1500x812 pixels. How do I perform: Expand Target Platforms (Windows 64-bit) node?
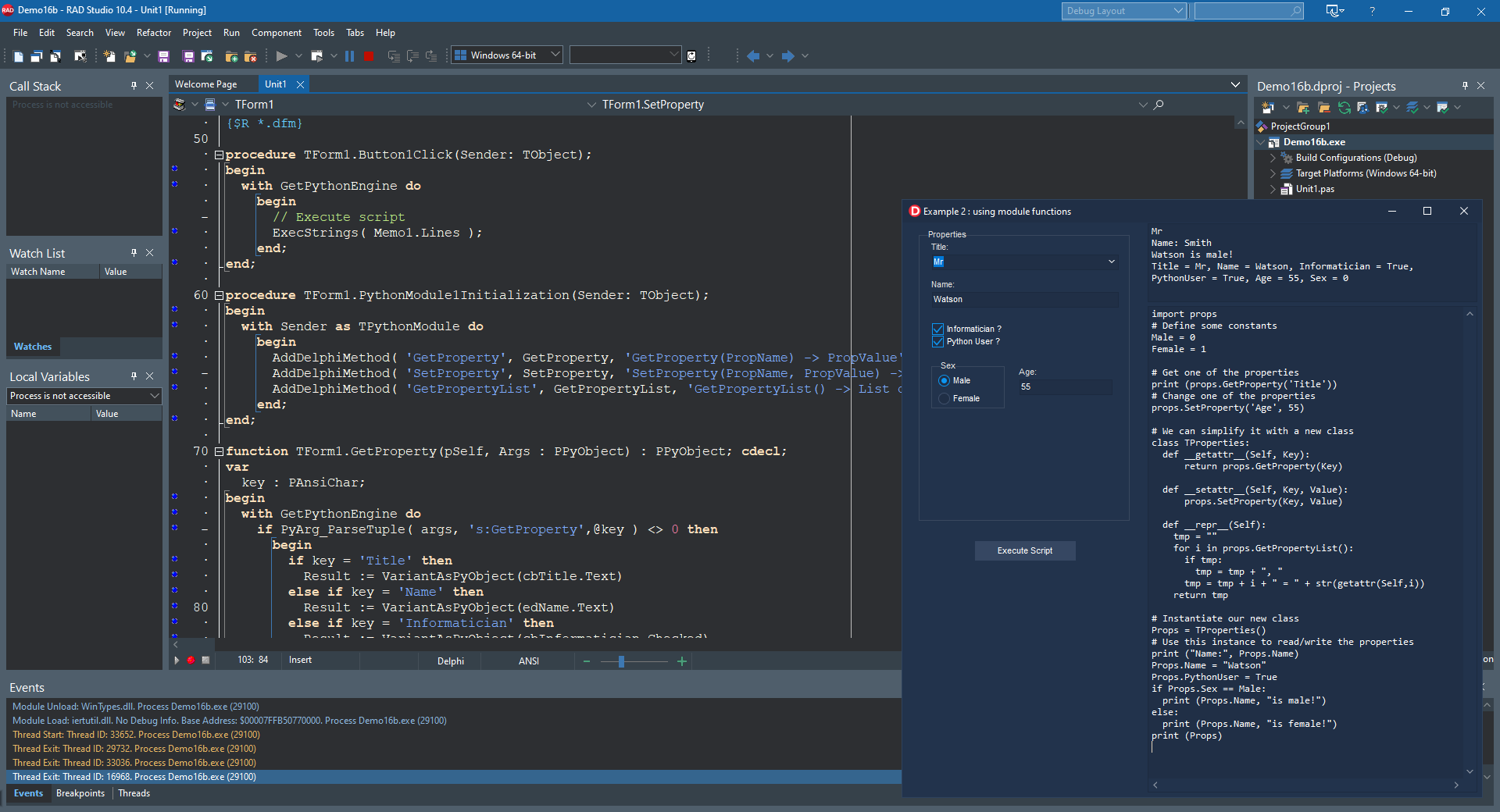(x=1273, y=173)
